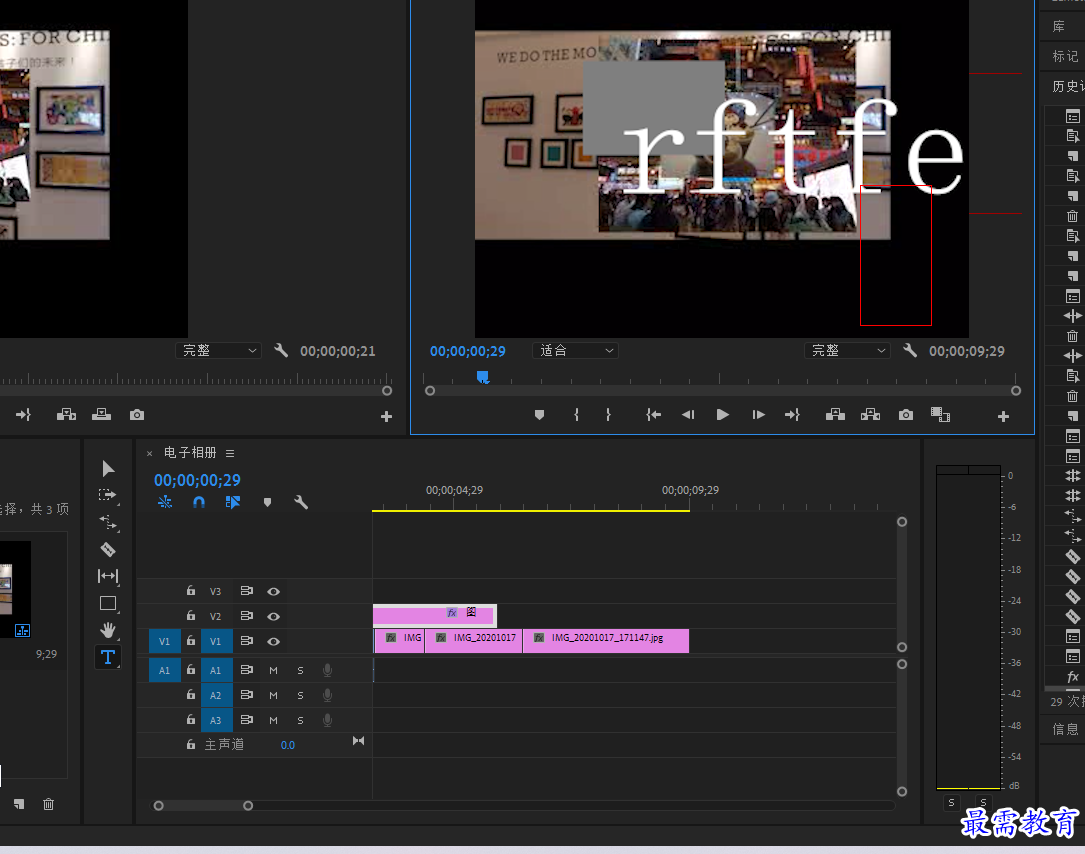Click Insert button in Source Monitor
This screenshot has width=1085, height=854.
coord(66,415)
